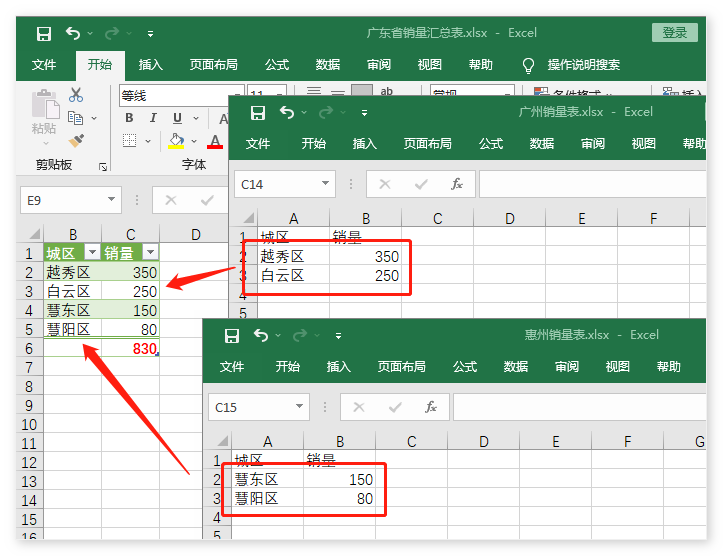Expand the Borders dropdown arrow

click(x=148, y=141)
